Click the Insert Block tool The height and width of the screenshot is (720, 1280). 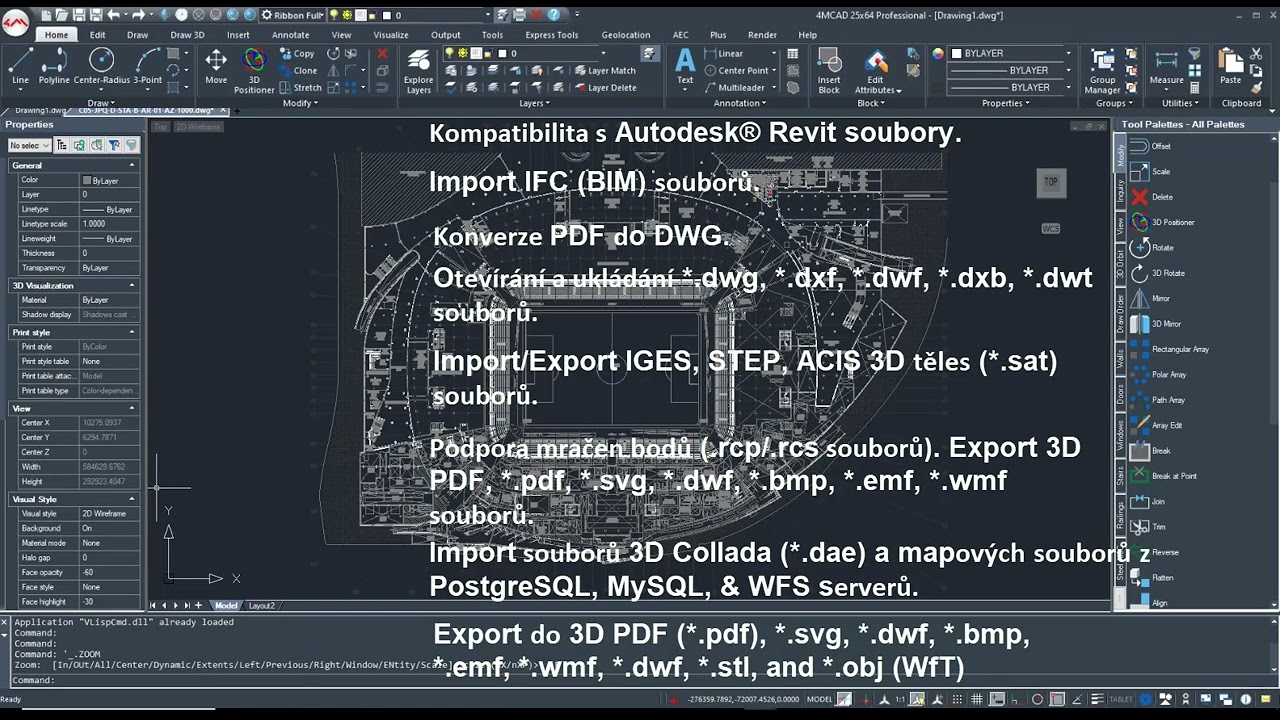(x=829, y=70)
